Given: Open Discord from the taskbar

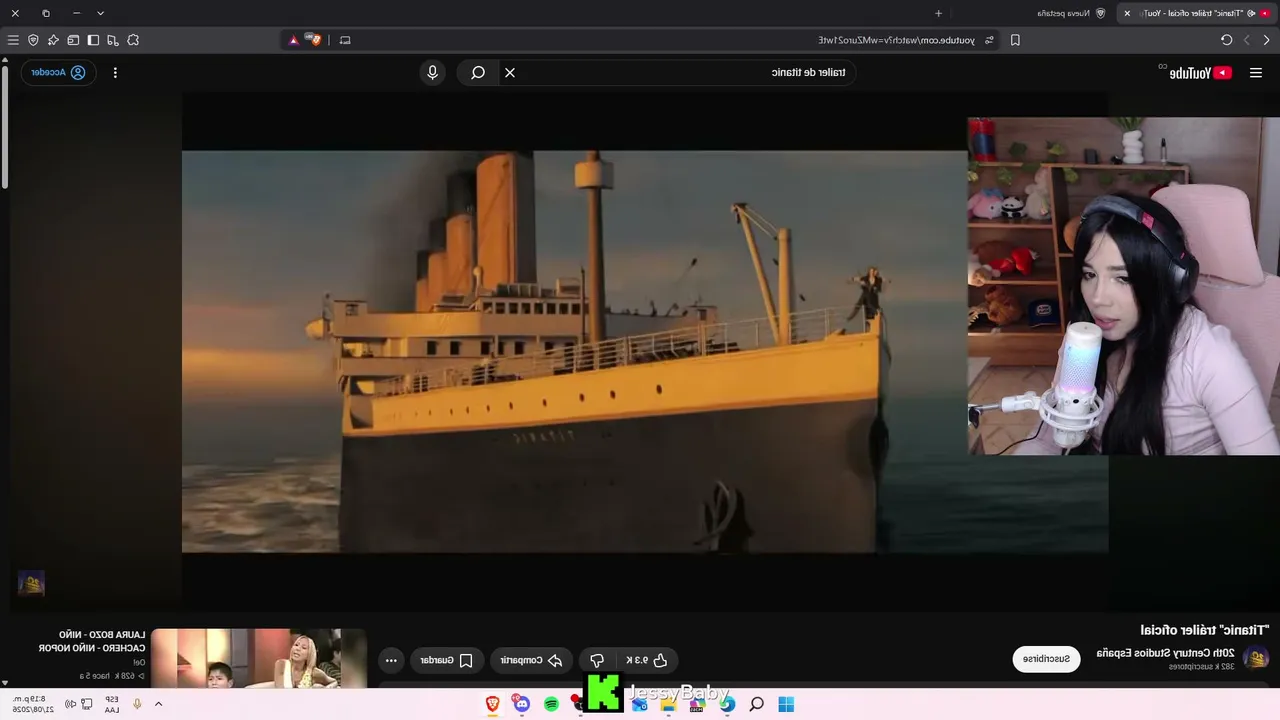Looking at the screenshot, I should click(x=522, y=704).
